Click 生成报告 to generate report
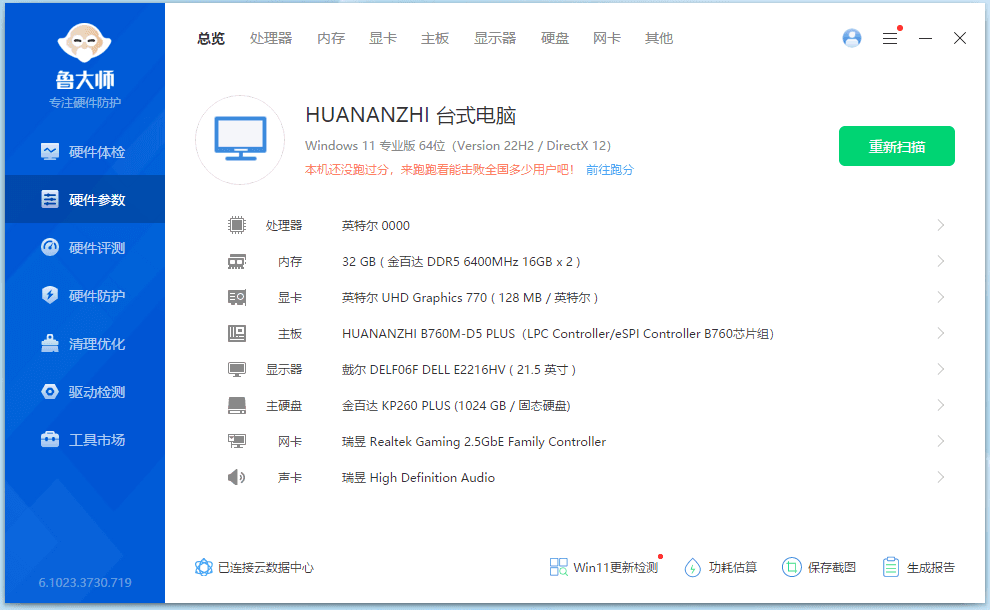Screen dimensions: 990x610 [919, 567]
